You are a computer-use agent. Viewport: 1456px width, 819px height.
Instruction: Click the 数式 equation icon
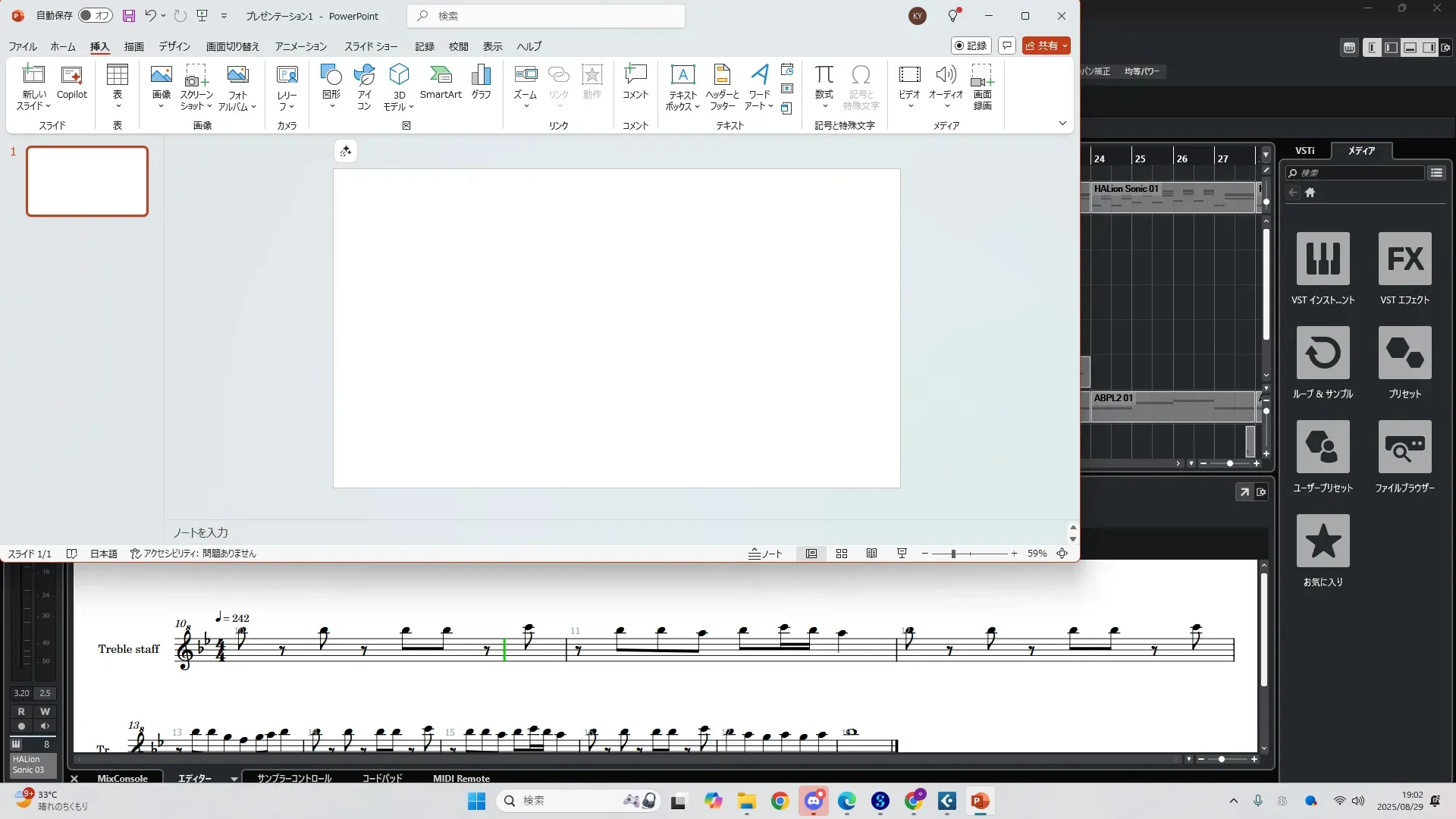pos(824,82)
